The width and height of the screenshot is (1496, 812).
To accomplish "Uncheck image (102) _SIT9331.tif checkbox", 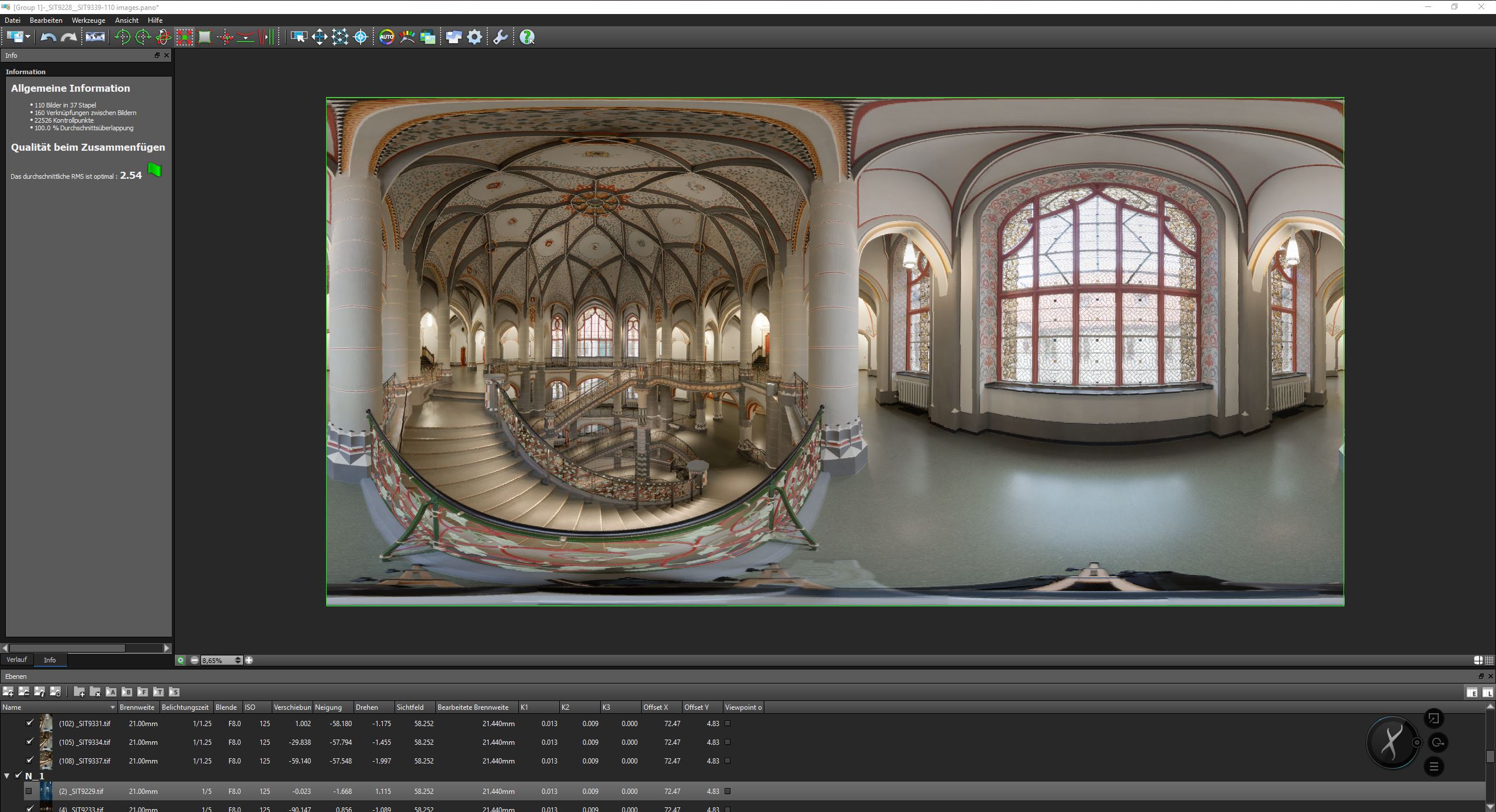I will 30,723.
